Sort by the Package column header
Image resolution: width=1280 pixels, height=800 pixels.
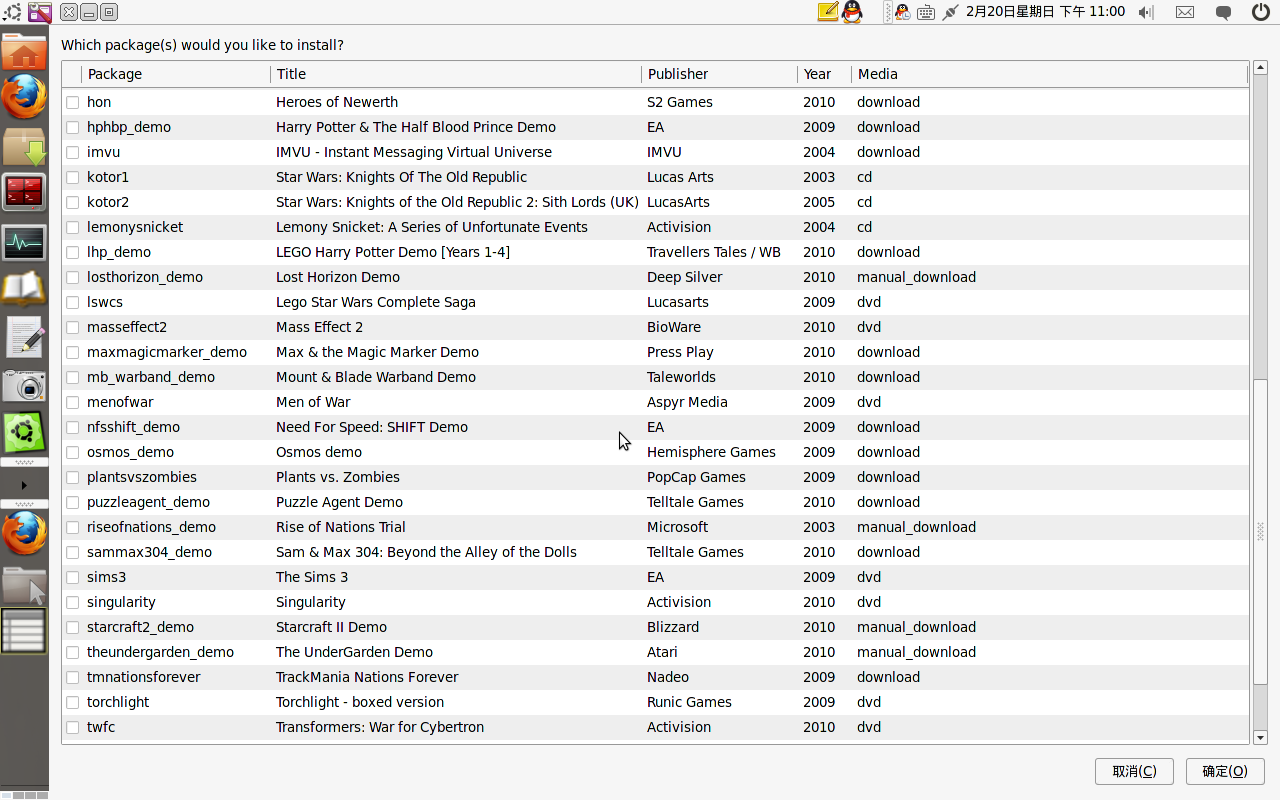(176, 74)
